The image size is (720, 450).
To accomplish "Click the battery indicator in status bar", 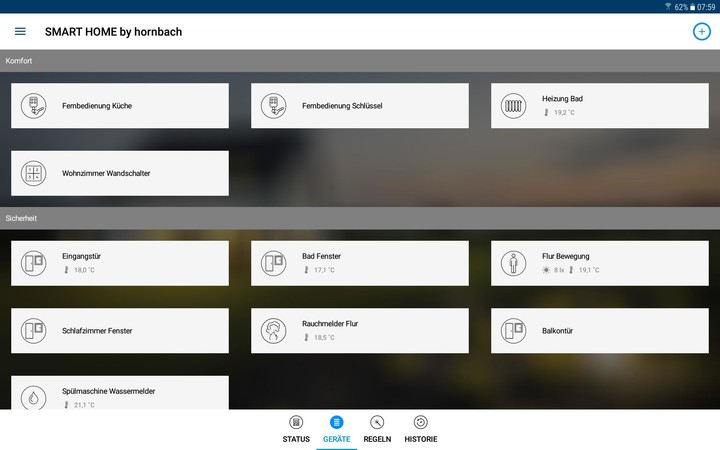I will (692, 7).
